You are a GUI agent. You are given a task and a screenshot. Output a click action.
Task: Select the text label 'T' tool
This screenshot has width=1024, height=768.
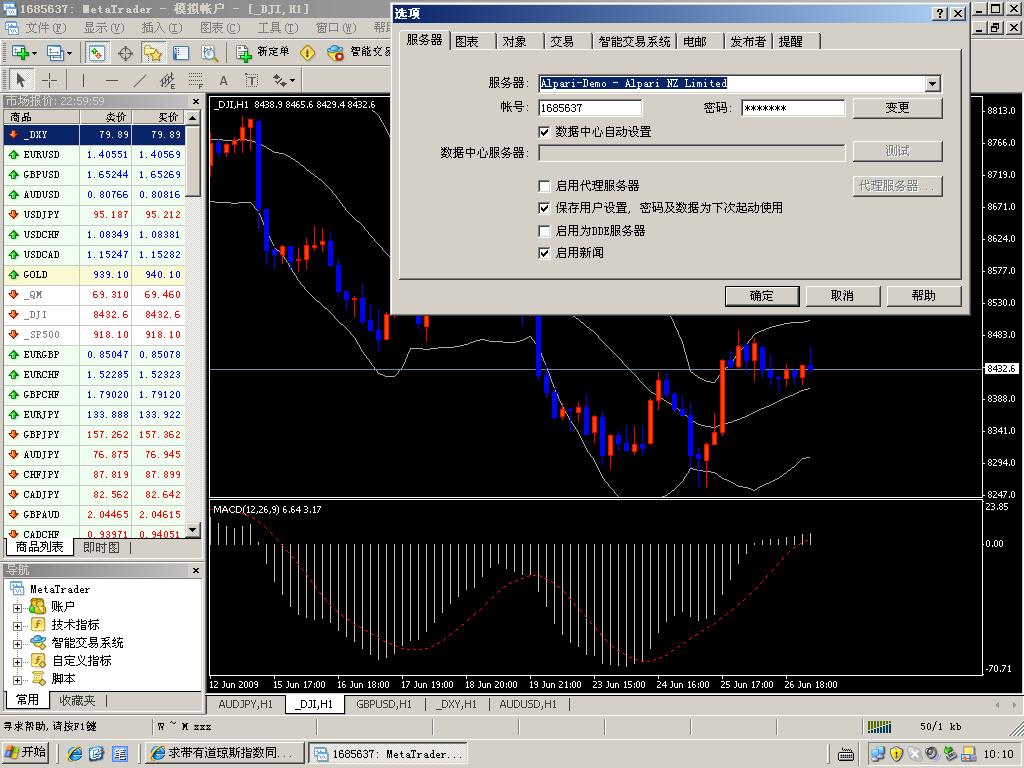pyautogui.click(x=251, y=80)
